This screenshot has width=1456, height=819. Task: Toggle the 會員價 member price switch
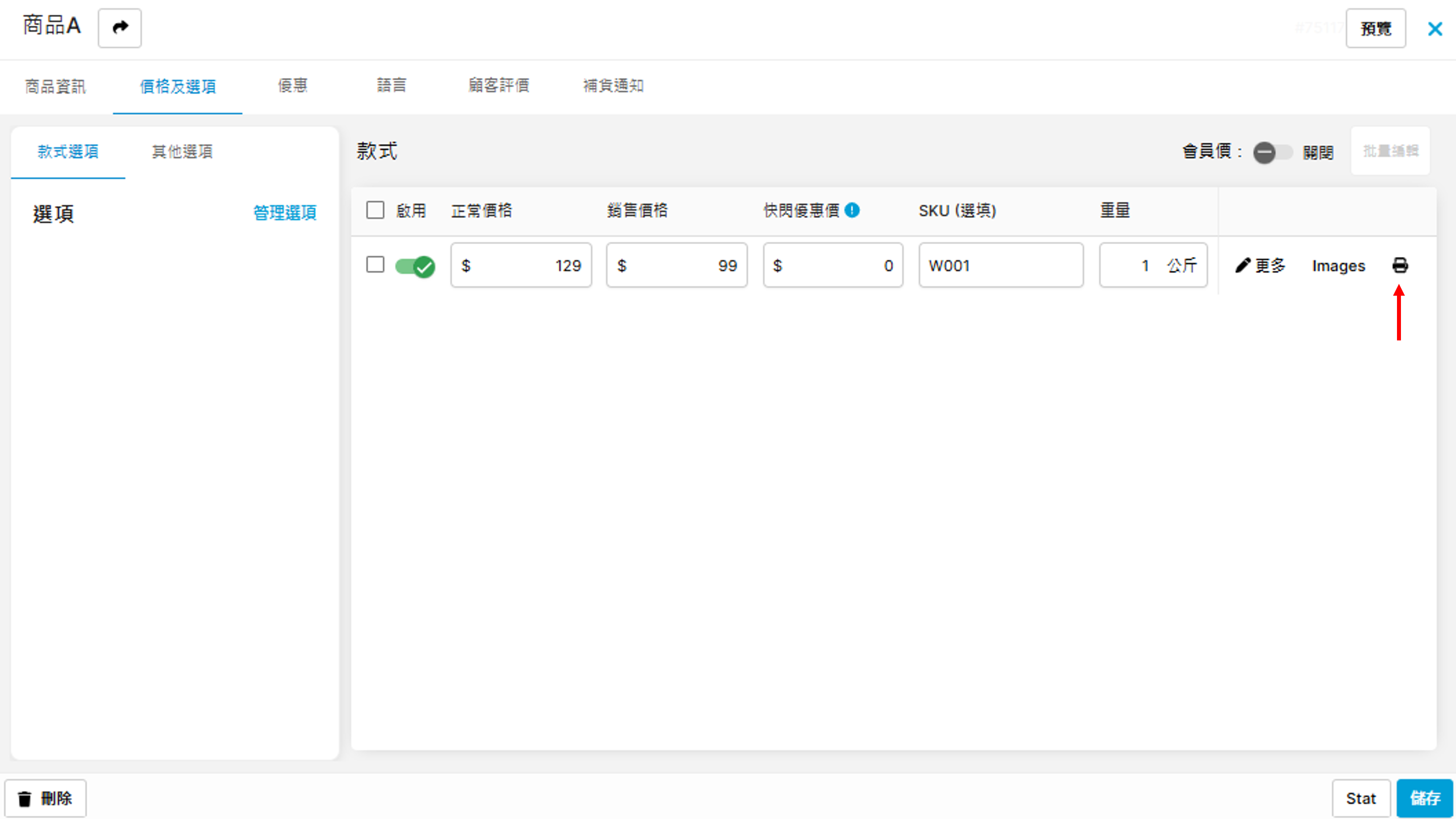pos(1272,152)
